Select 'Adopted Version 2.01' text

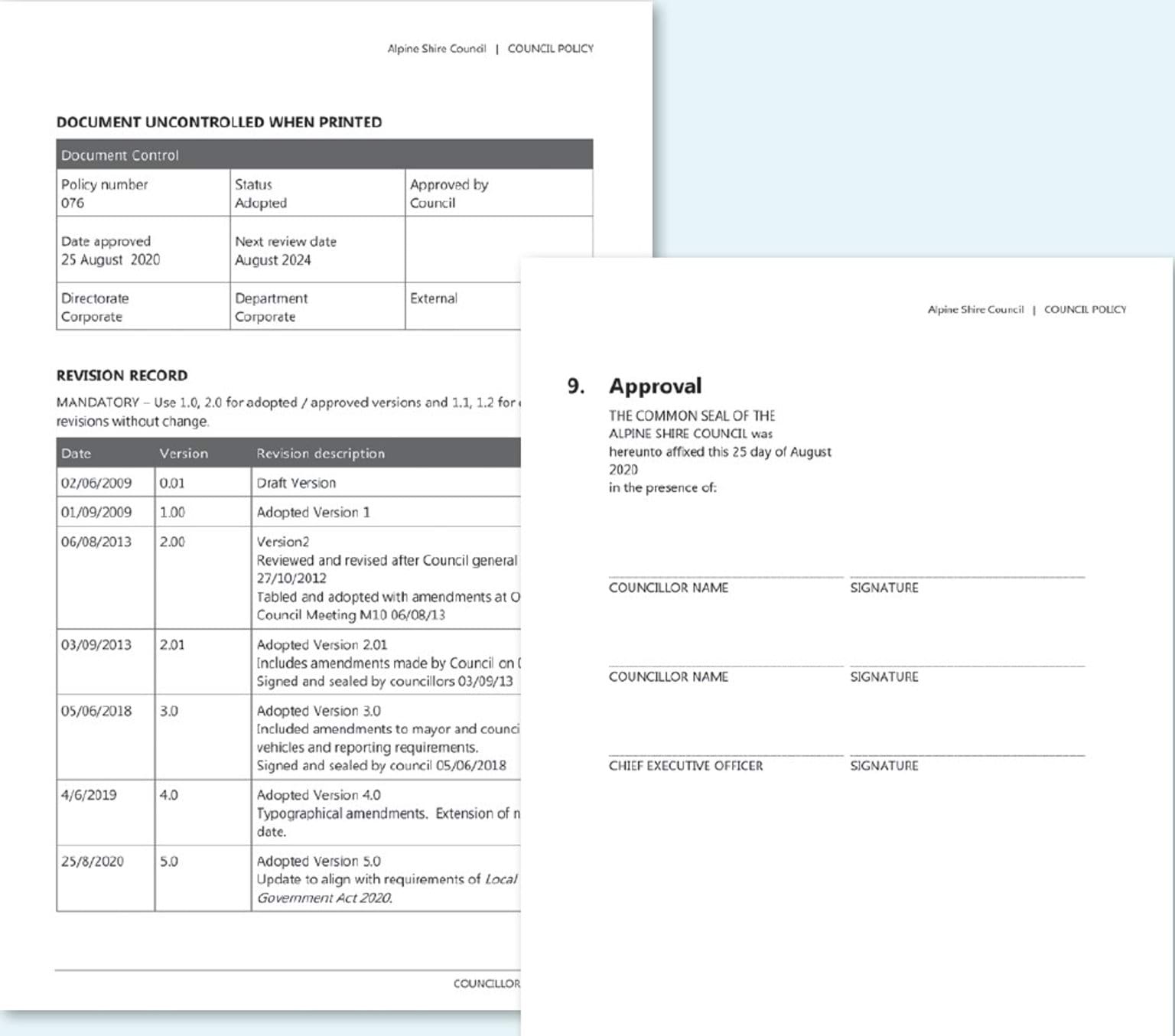tap(322, 645)
